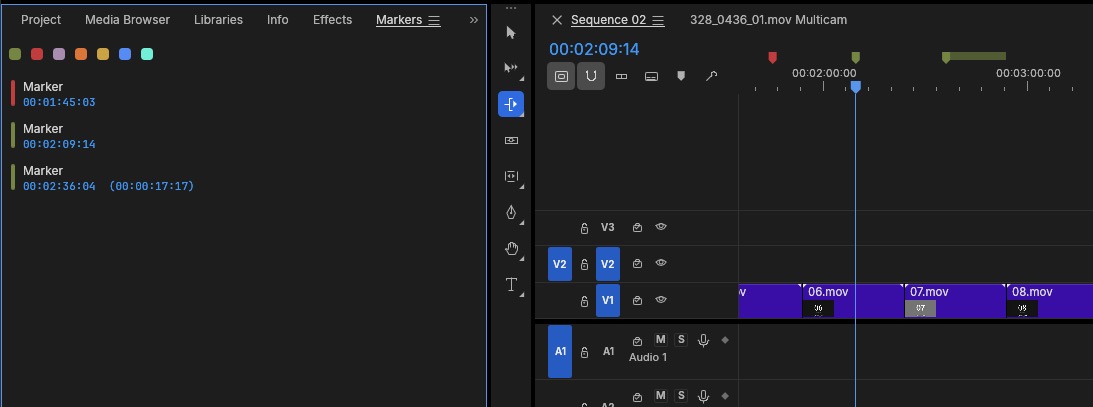
Task: Enable voice-over record on A1
Action: (x=703, y=340)
